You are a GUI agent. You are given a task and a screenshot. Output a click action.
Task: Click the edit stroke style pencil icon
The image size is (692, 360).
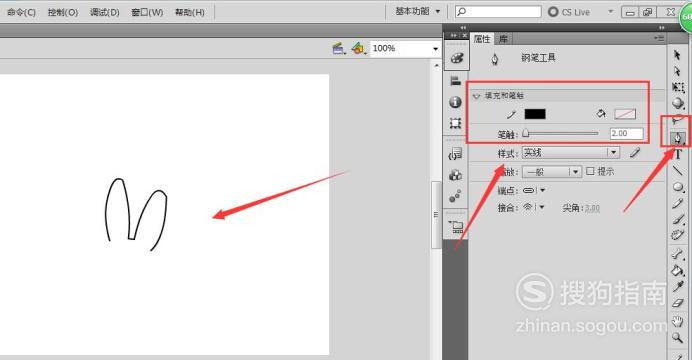635,153
